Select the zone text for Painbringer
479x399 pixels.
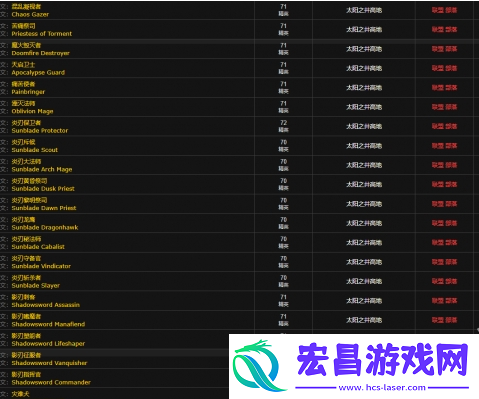(x=364, y=88)
